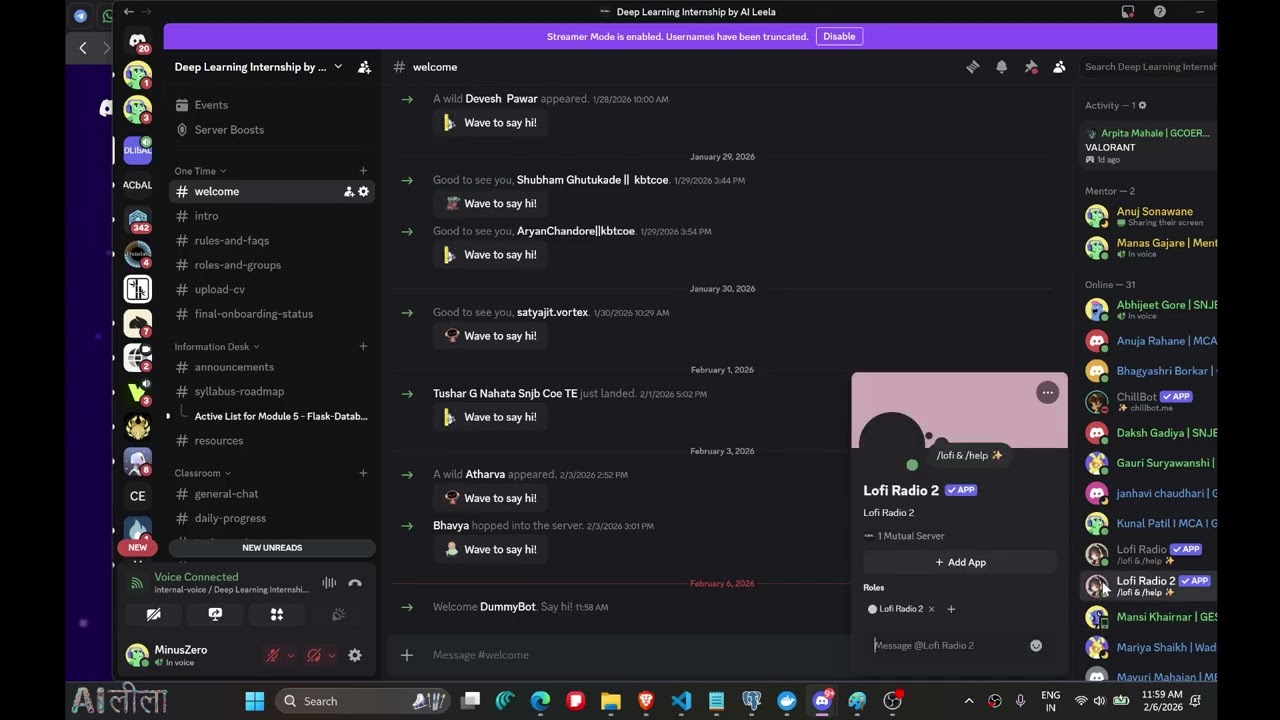Go back with the title bar arrow
This screenshot has height=720, width=1280.
[128, 12]
